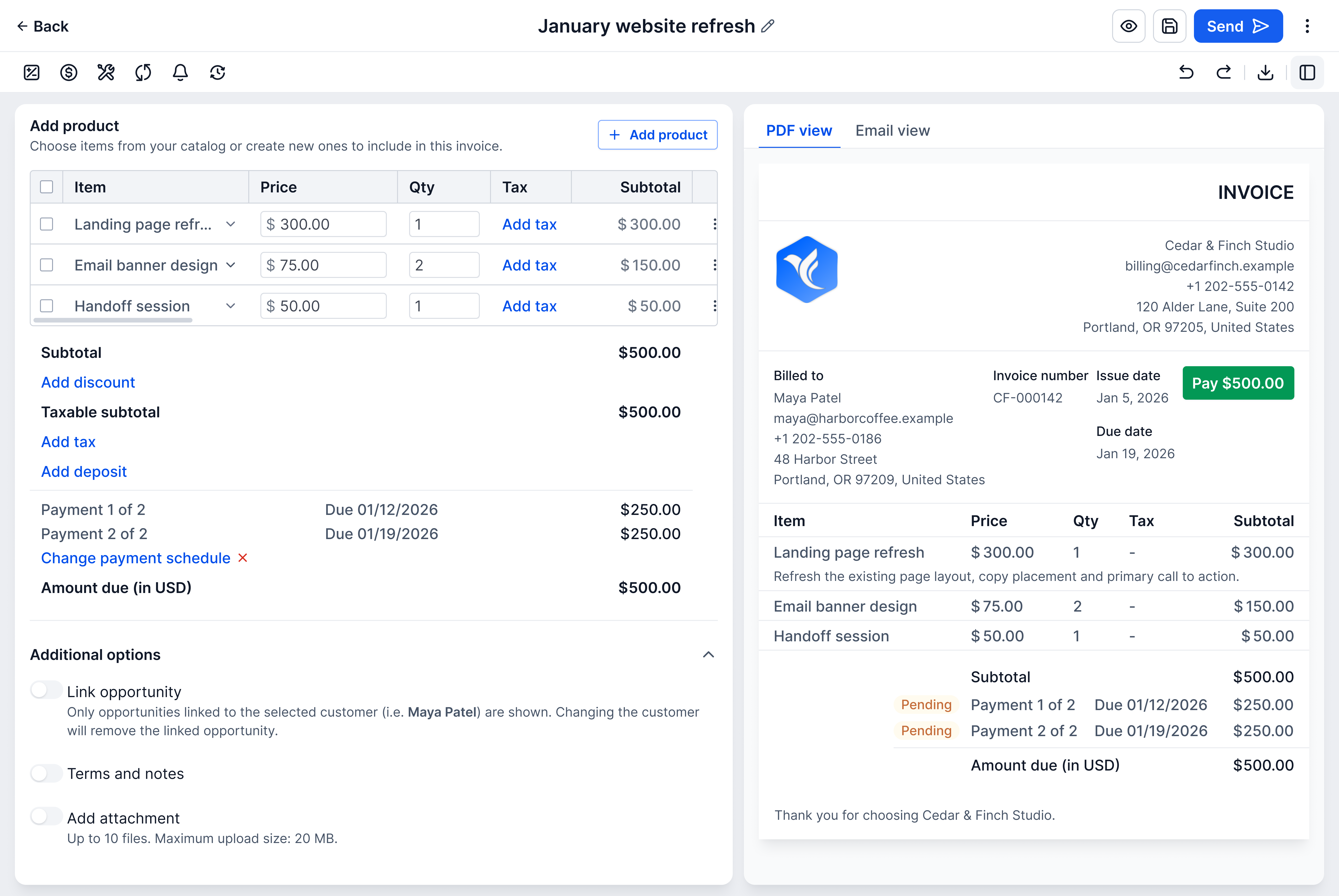Enable the Add attachment toggle
The height and width of the screenshot is (896, 1339).
[x=46, y=817]
